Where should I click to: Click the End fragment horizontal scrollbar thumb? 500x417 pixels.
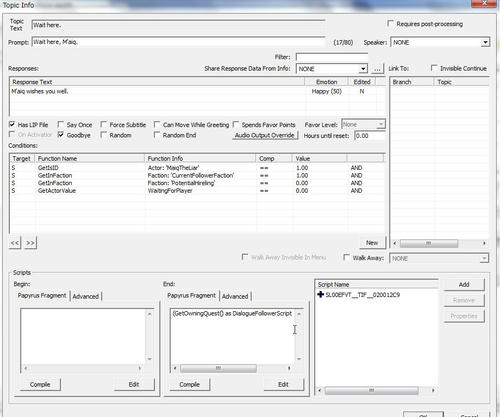[218, 368]
